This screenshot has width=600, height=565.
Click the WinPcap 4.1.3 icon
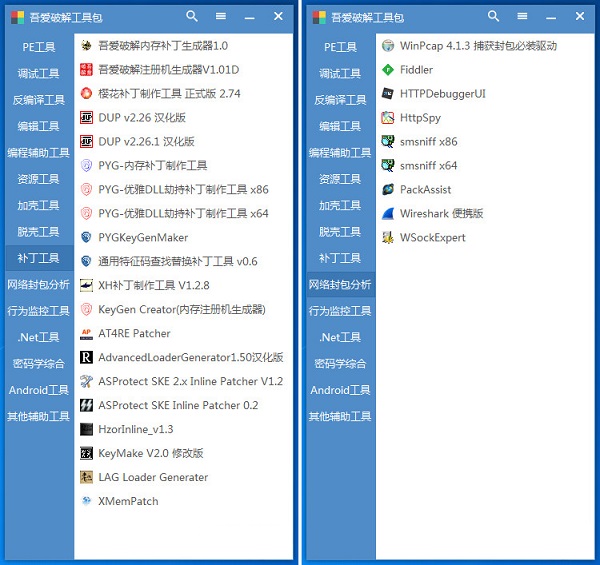[x=388, y=46]
